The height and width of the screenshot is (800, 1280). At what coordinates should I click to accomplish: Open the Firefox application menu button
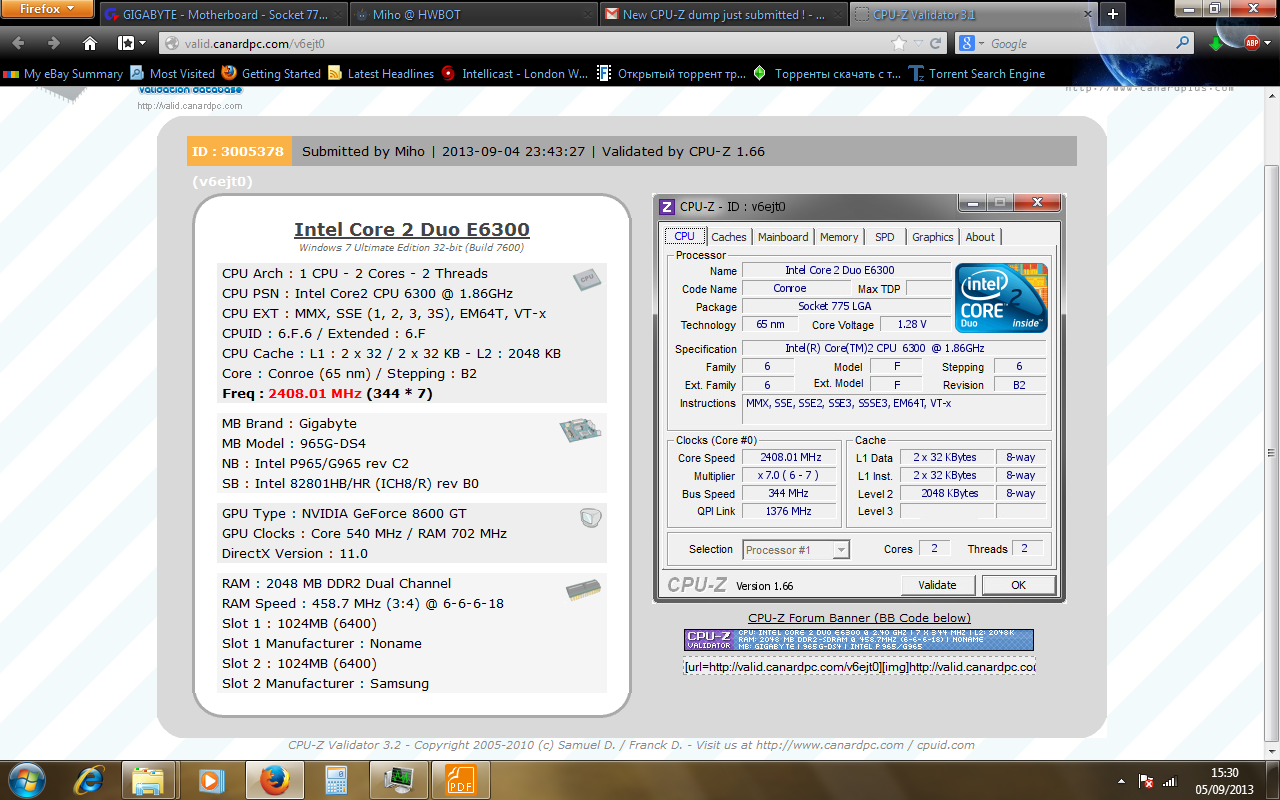pos(48,10)
